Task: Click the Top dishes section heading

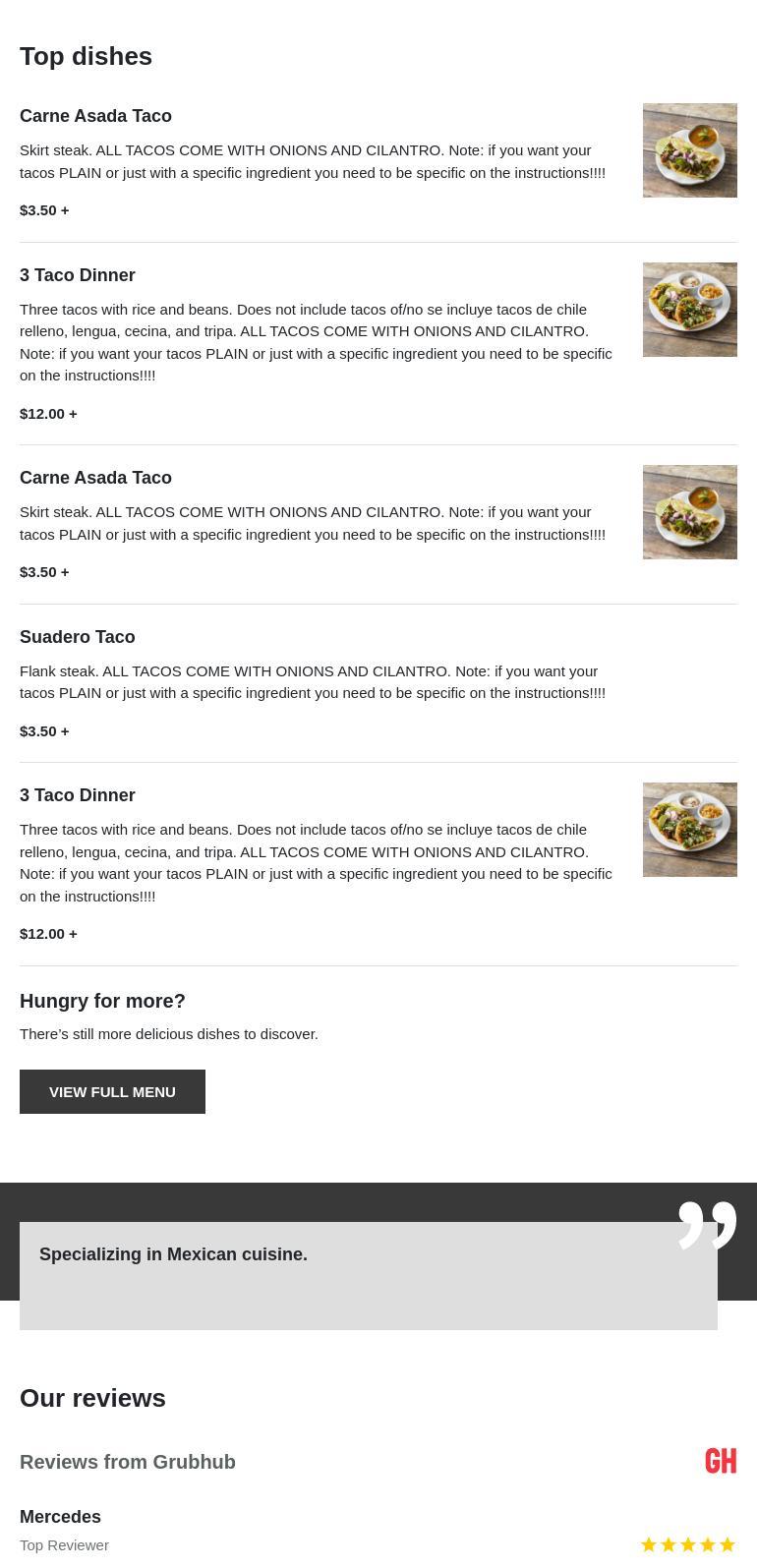Action: point(86,56)
